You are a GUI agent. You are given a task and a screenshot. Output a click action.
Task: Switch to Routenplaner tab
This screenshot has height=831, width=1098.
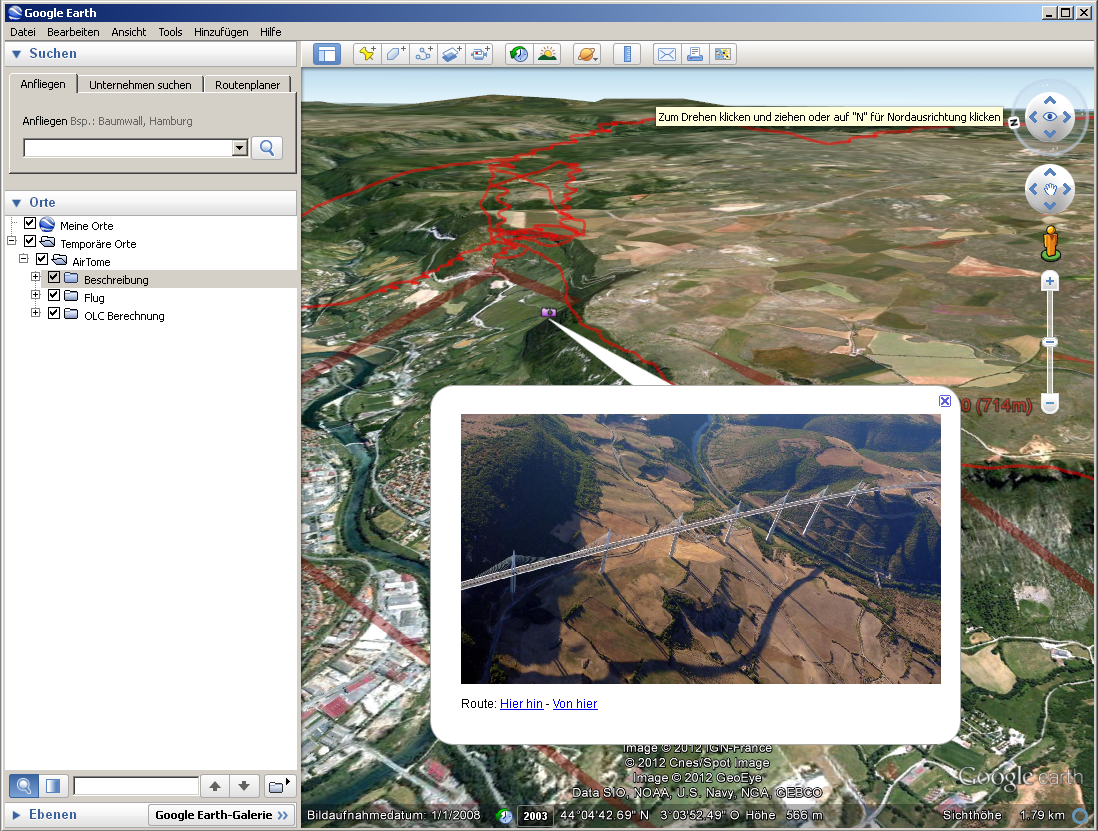coord(247,85)
